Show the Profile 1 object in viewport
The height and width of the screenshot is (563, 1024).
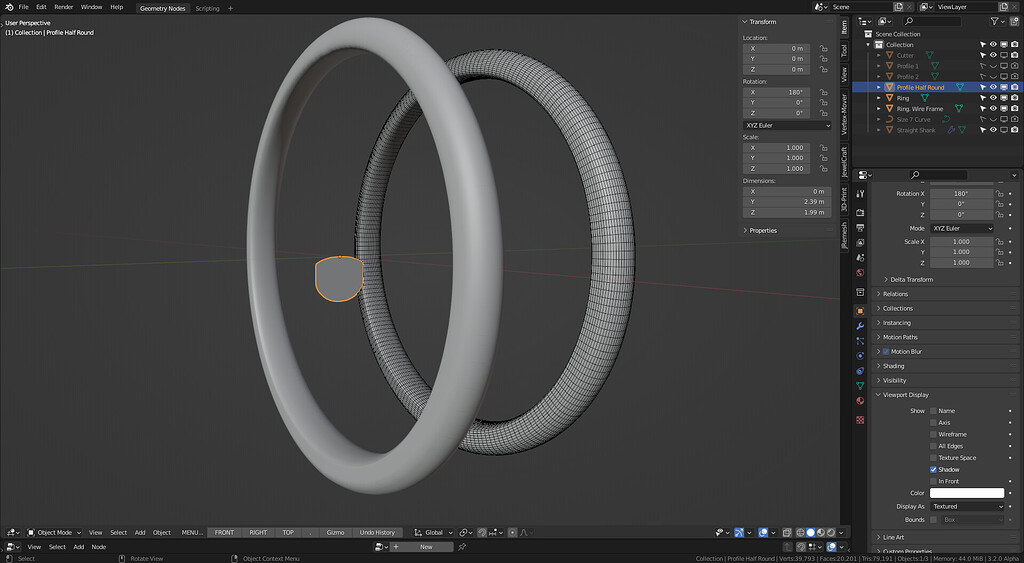[993, 66]
